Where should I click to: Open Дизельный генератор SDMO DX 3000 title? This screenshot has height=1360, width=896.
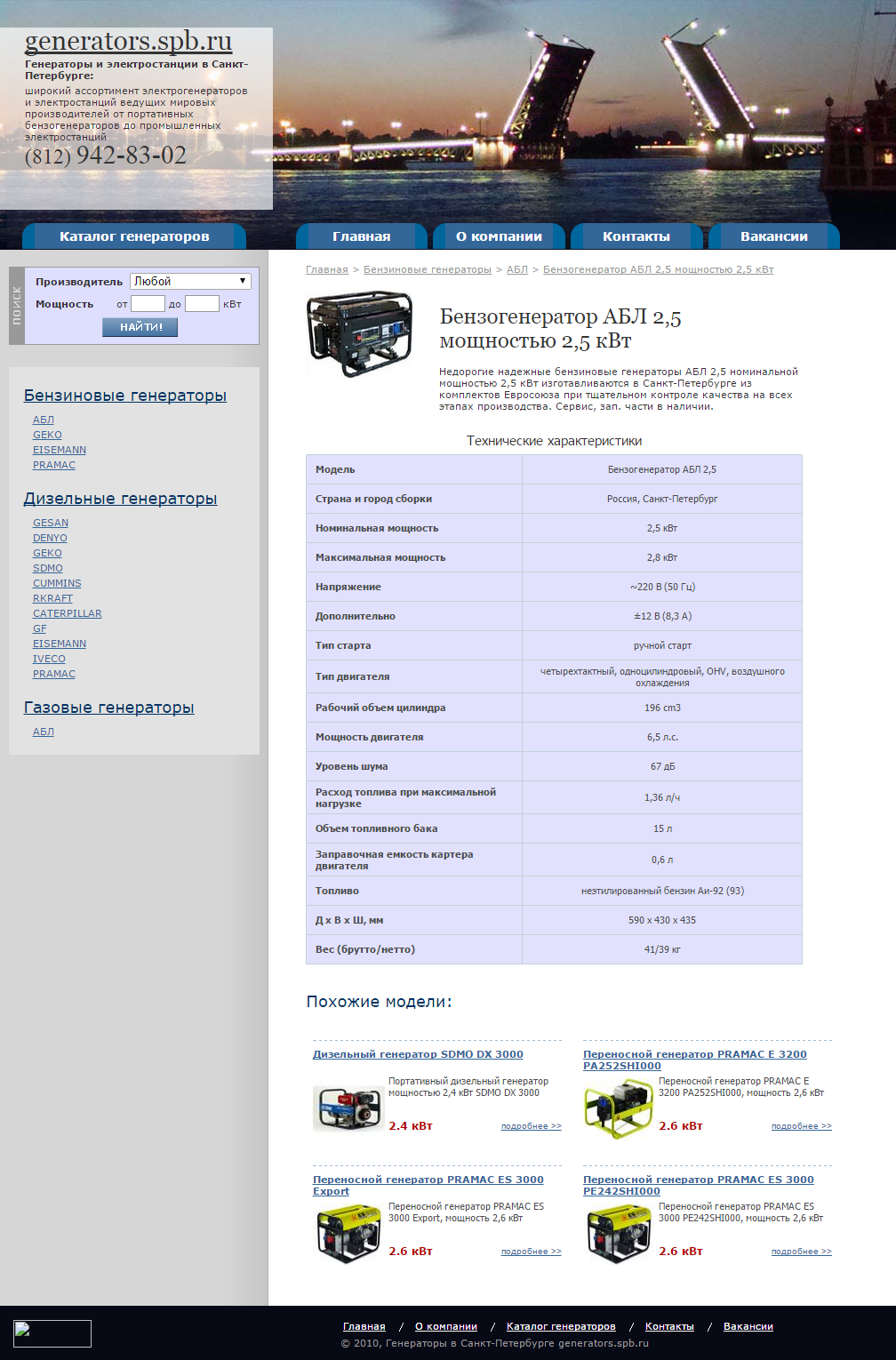pyautogui.click(x=418, y=1054)
